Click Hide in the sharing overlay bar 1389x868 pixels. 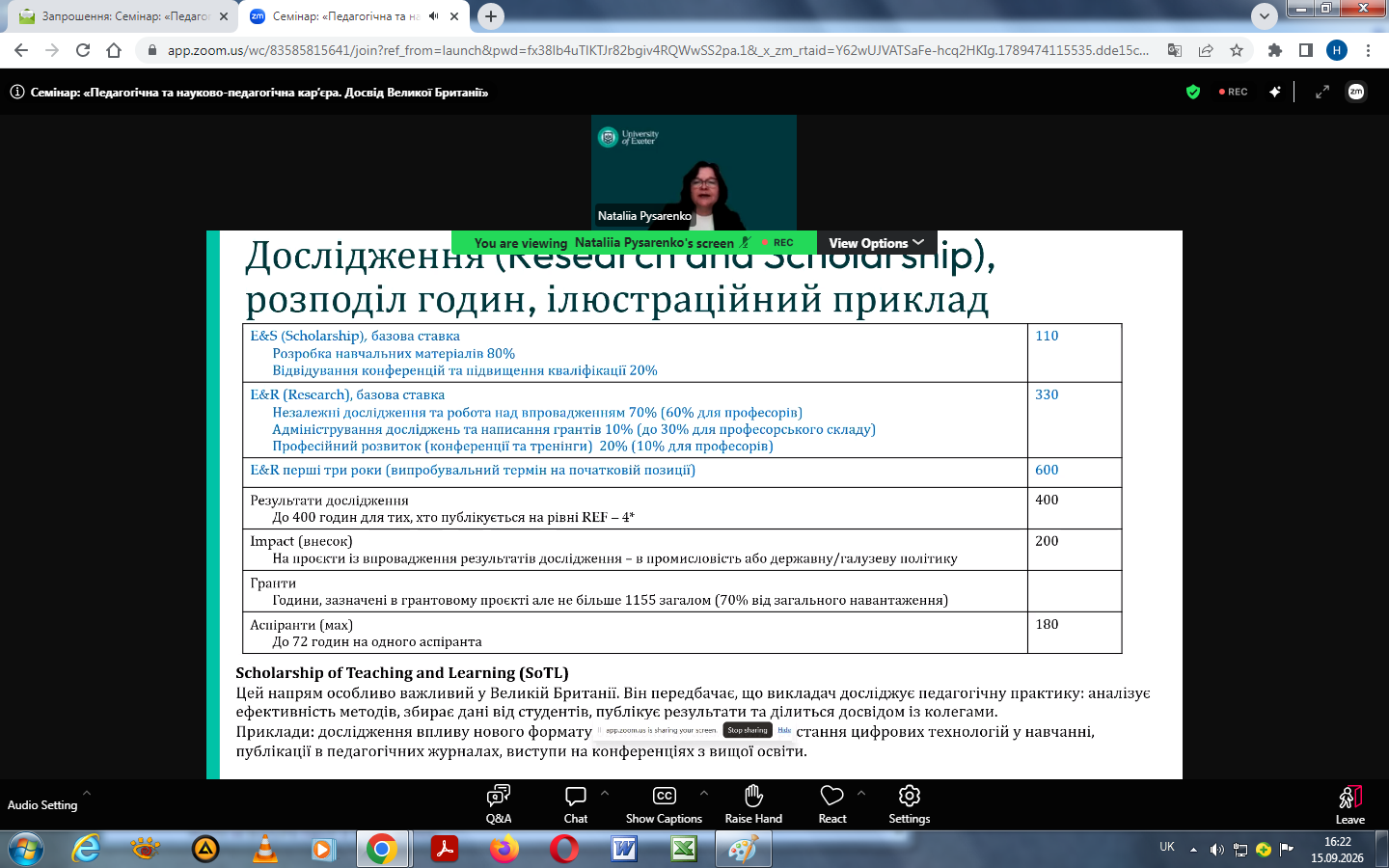click(784, 730)
